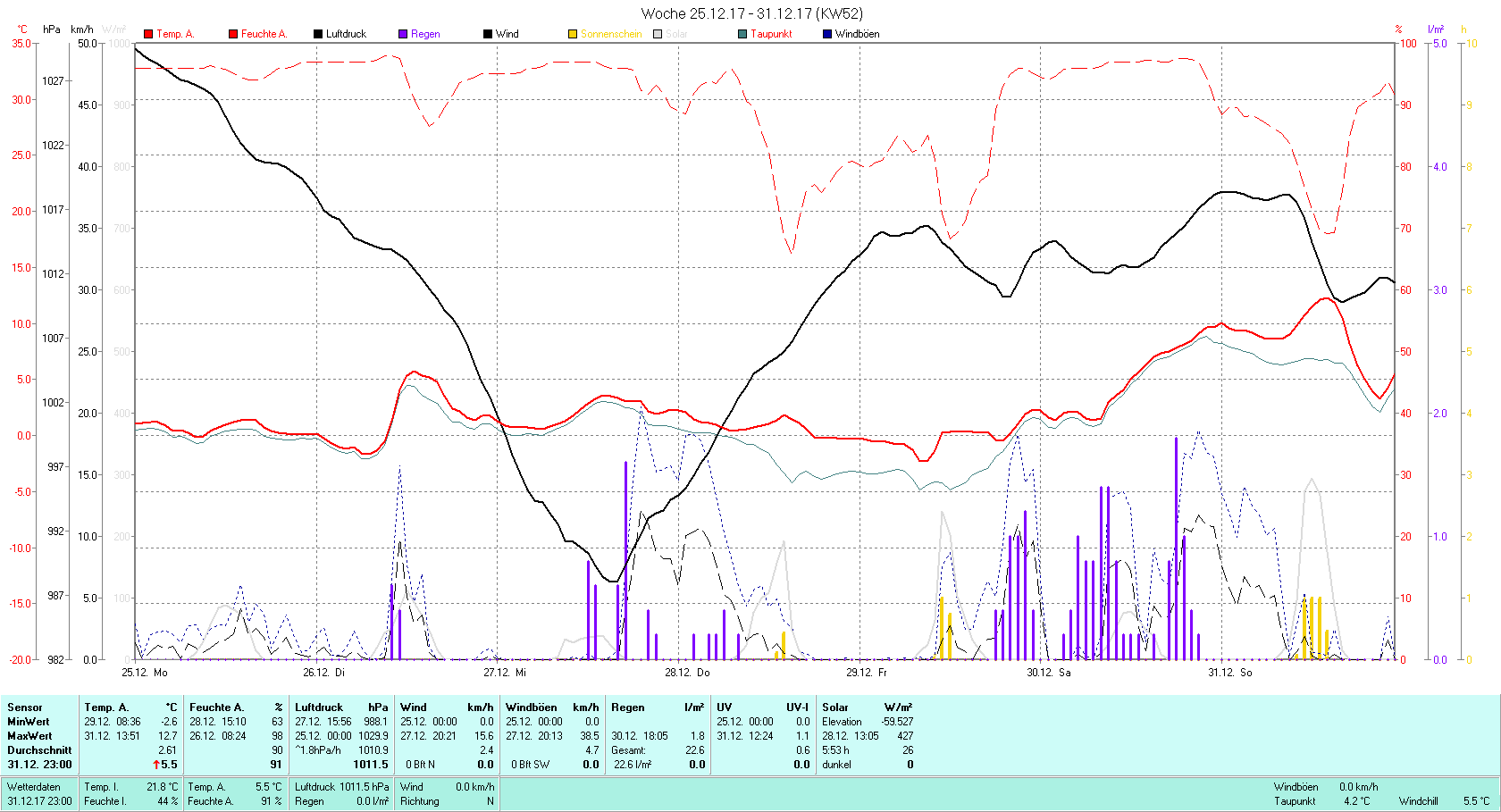Click the '29.12. Fr' date axis label
Viewport: 1501px width, 812px height.
(x=867, y=672)
